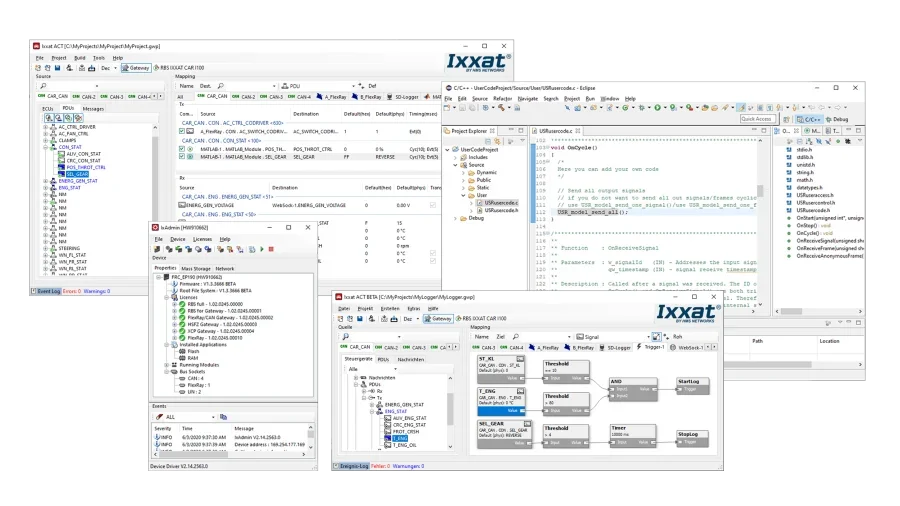Expand Running Modules in IxAdmin tree
This screenshot has width=900, height=506.
click(167, 365)
